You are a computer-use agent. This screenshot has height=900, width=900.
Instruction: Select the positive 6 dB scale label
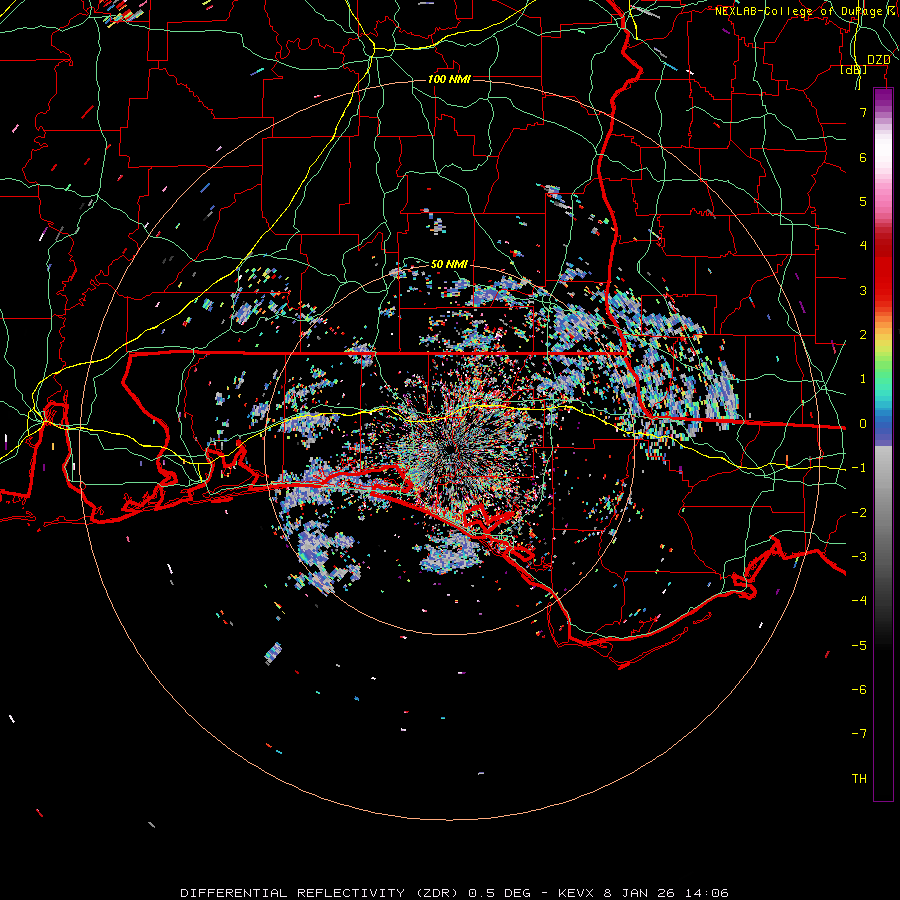point(863,157)
